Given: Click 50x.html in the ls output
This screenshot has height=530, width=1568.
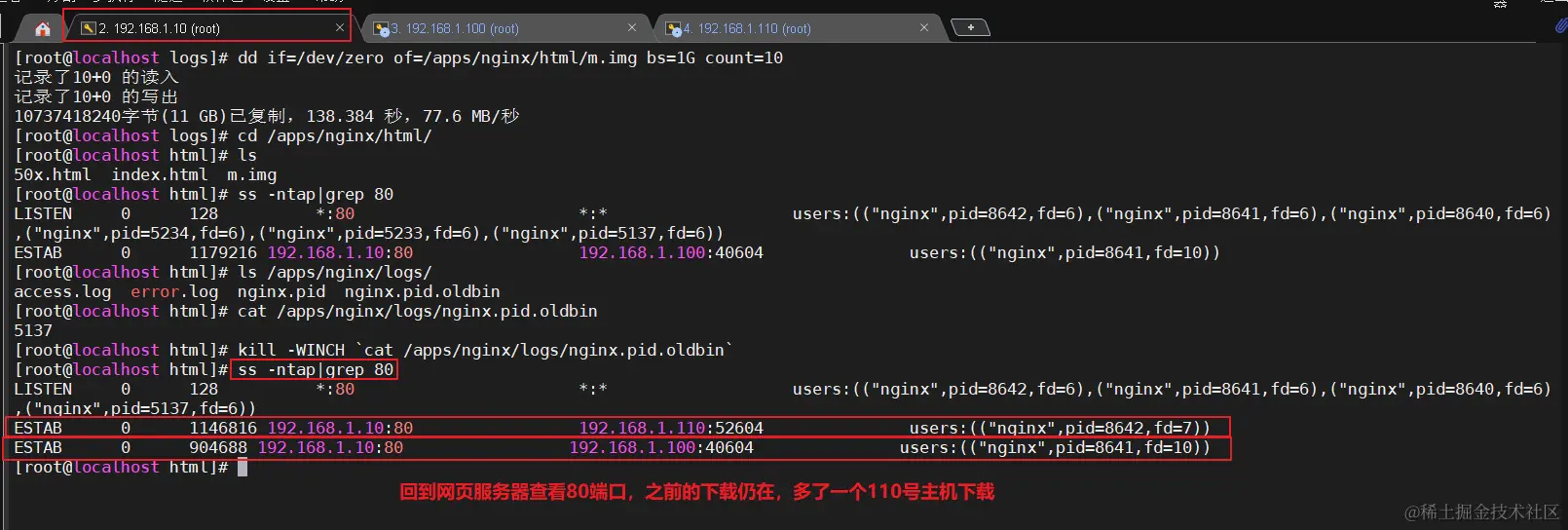Looking at the screenshot, I should [53, 174].
